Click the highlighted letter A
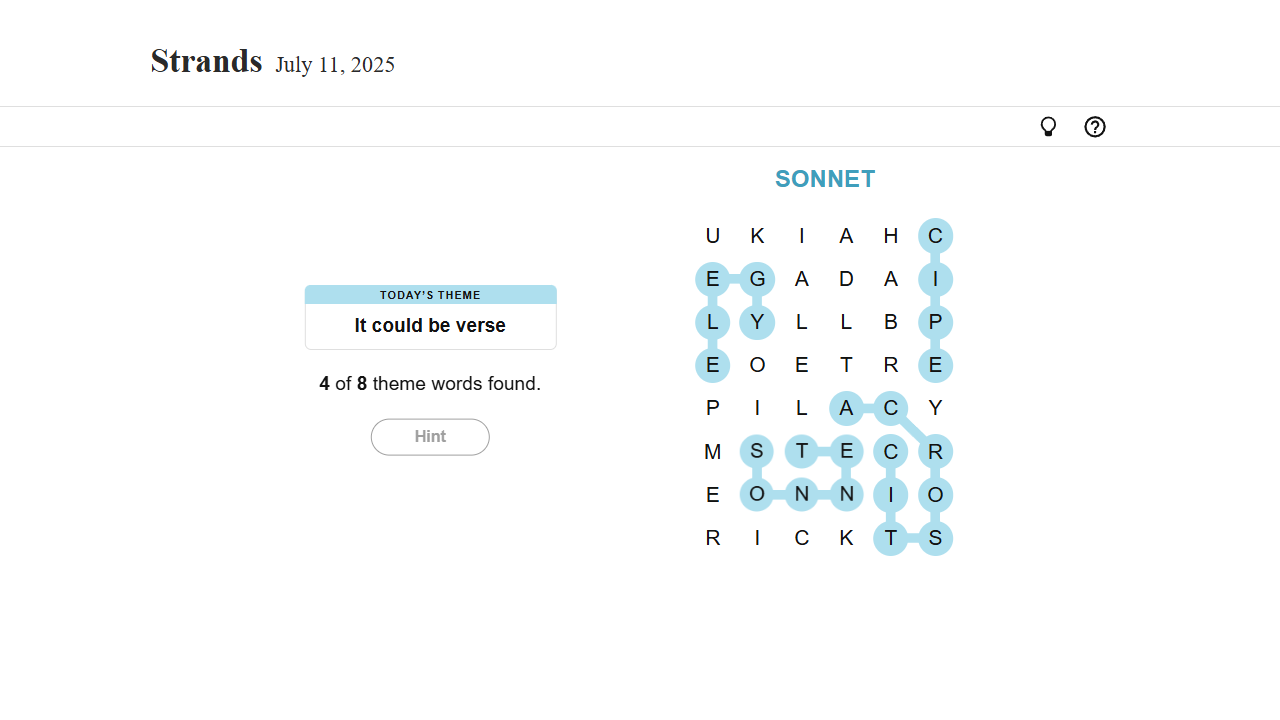Image resolution: width=1280 pixels, height=720 pixels. click(846, 408)
